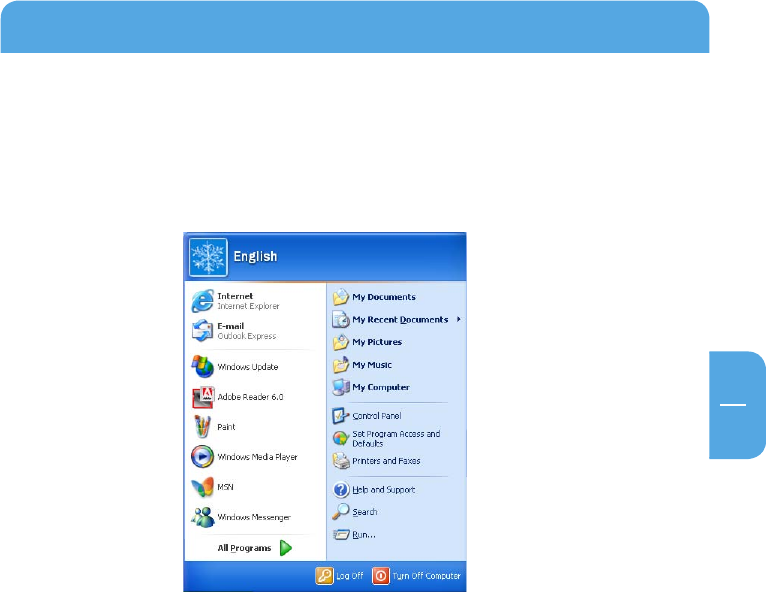Viewport: 766px width, 592px height.
Task: Launch Windows Update via its icon
Action: 202,366
